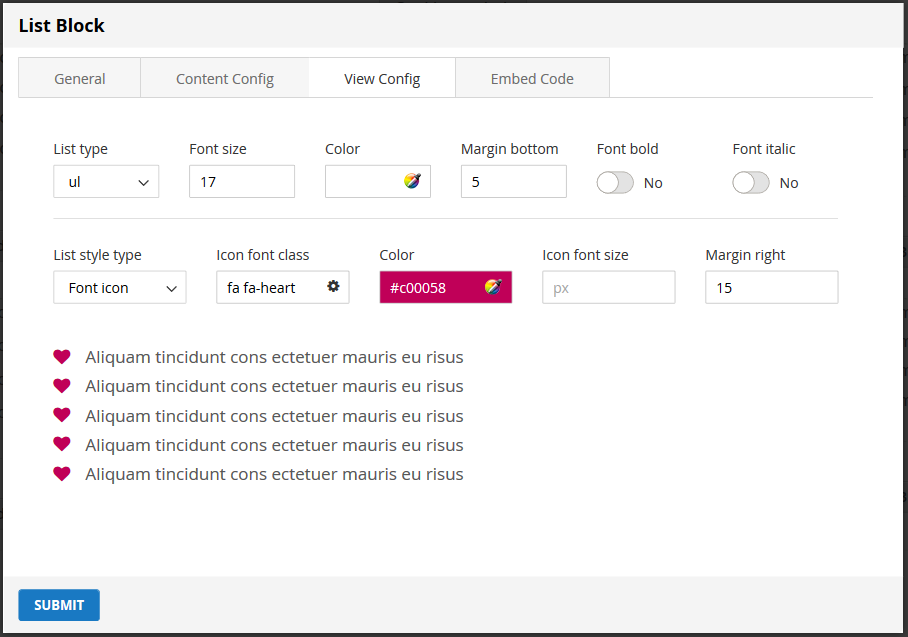Toggle the Font bold switch

(x=615, y=182)
